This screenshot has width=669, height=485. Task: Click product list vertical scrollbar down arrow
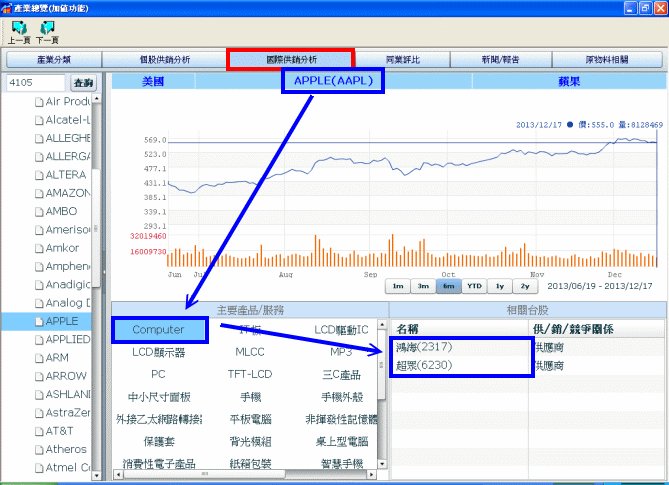pyautogui.click(x=382, y=464)
